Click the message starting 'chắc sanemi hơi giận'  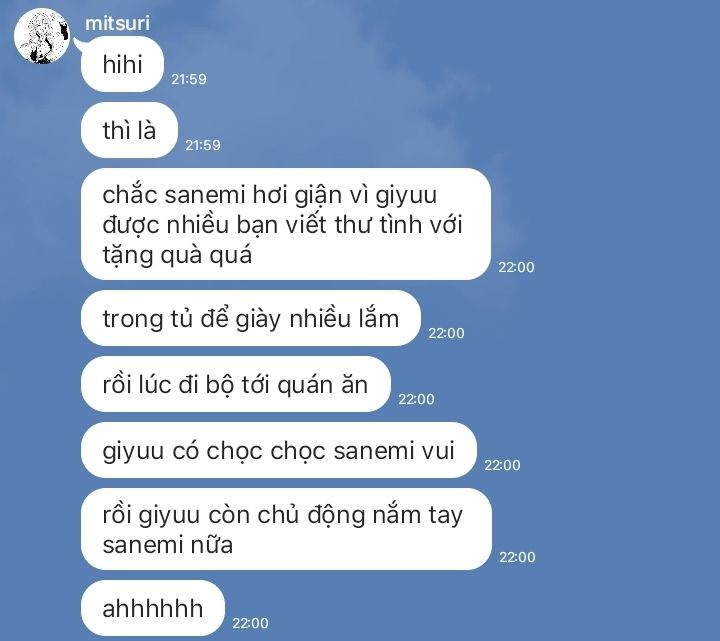[x=286, y=224]
